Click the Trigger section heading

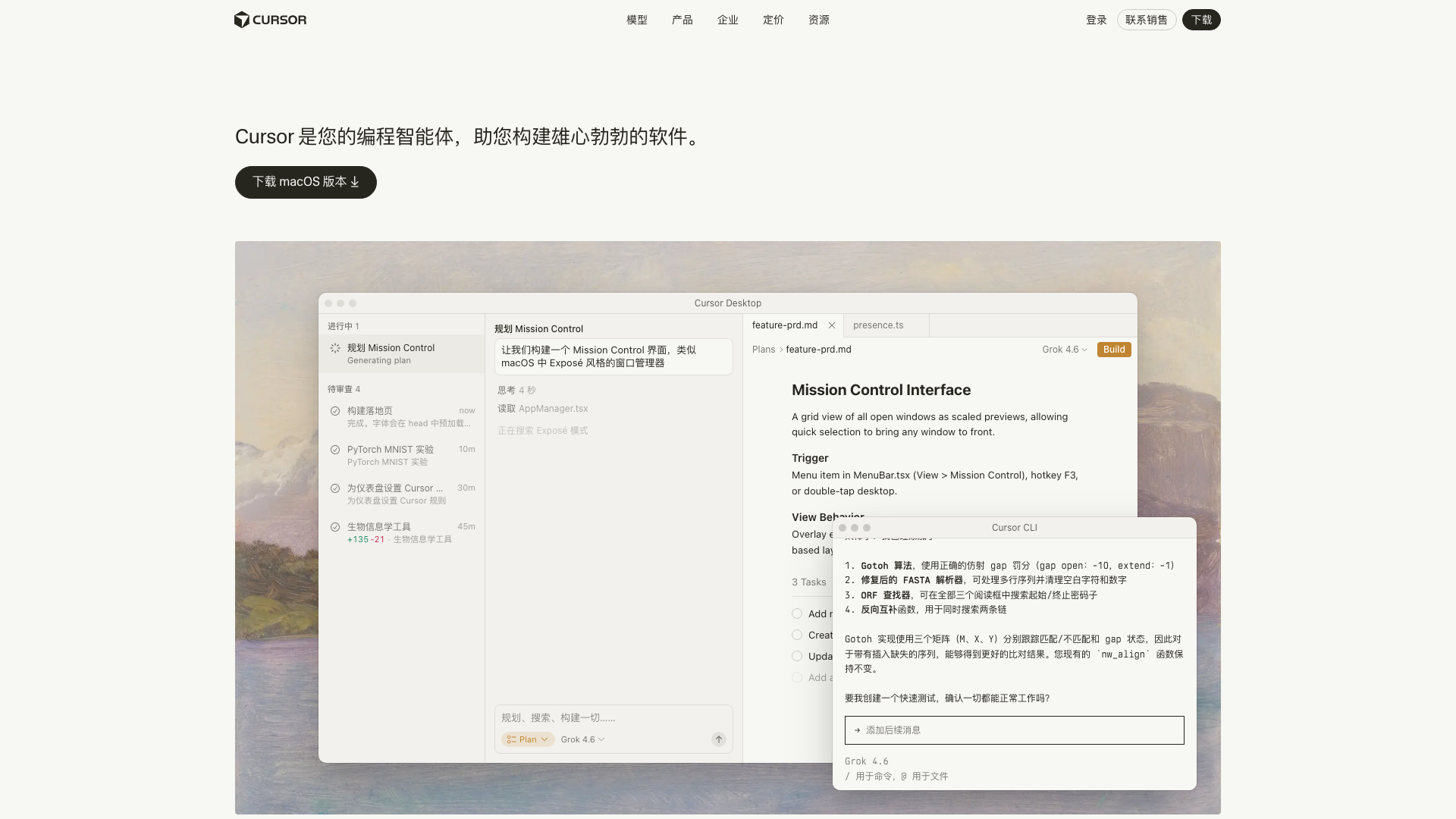click(x=810, y=458)
